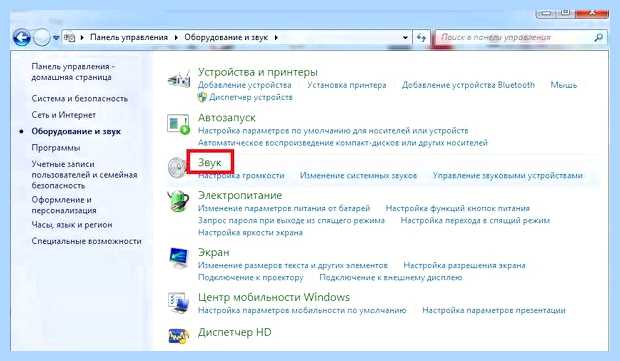This screenshot has width=620, height=361.
Task: Click the shield icon beside Диспетчер устройств
Action: pyautogui.click(x=202, y=97)
